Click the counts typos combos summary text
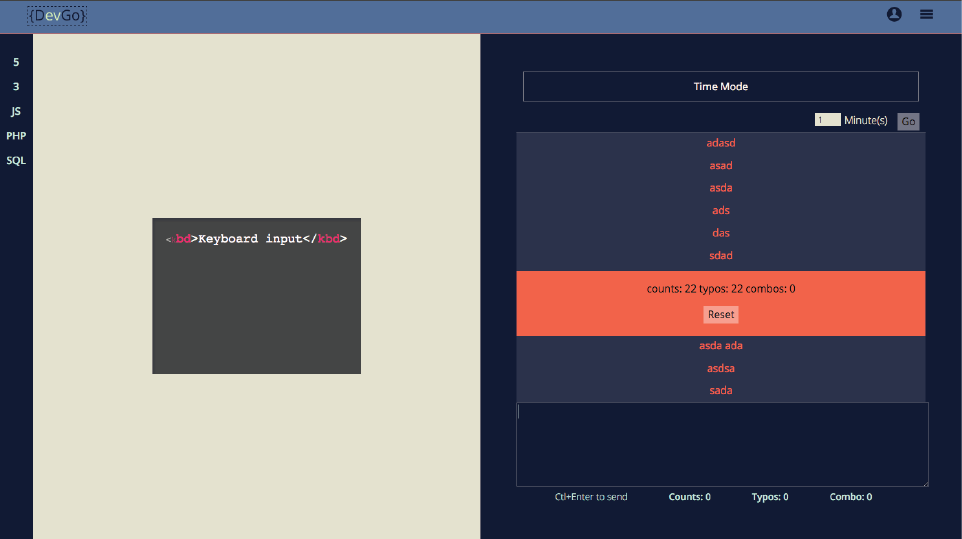Viewport: 962px width, 539px height. point(720,289)
